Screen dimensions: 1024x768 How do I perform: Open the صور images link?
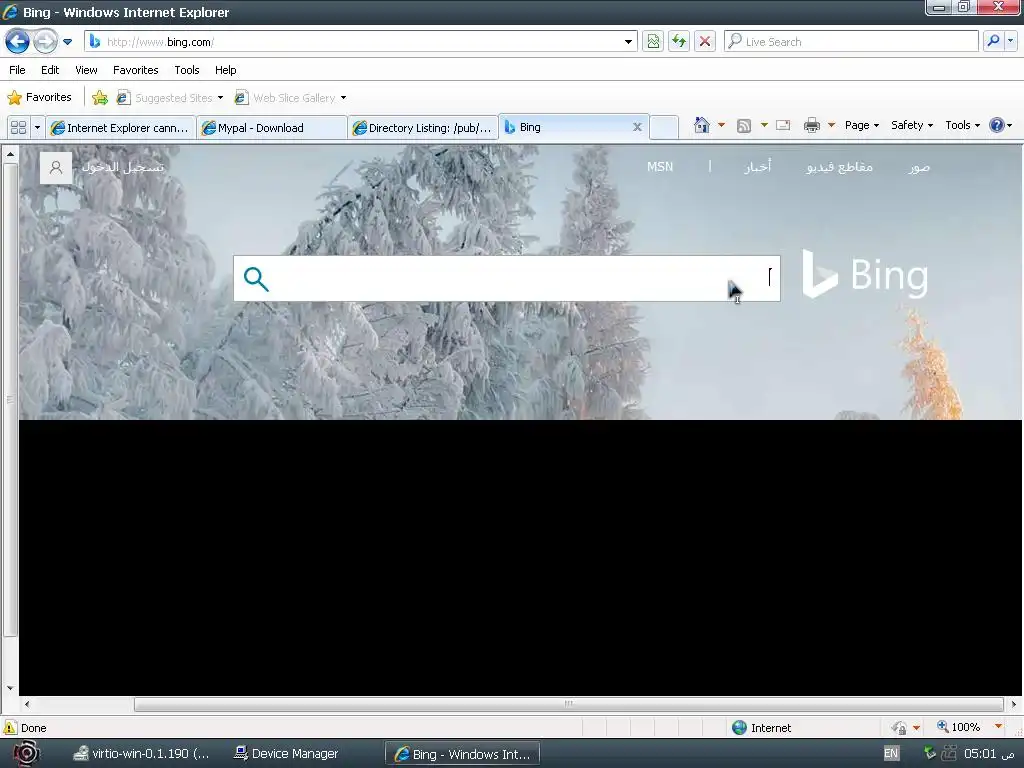pyautogui.click(x=919, y=167)
